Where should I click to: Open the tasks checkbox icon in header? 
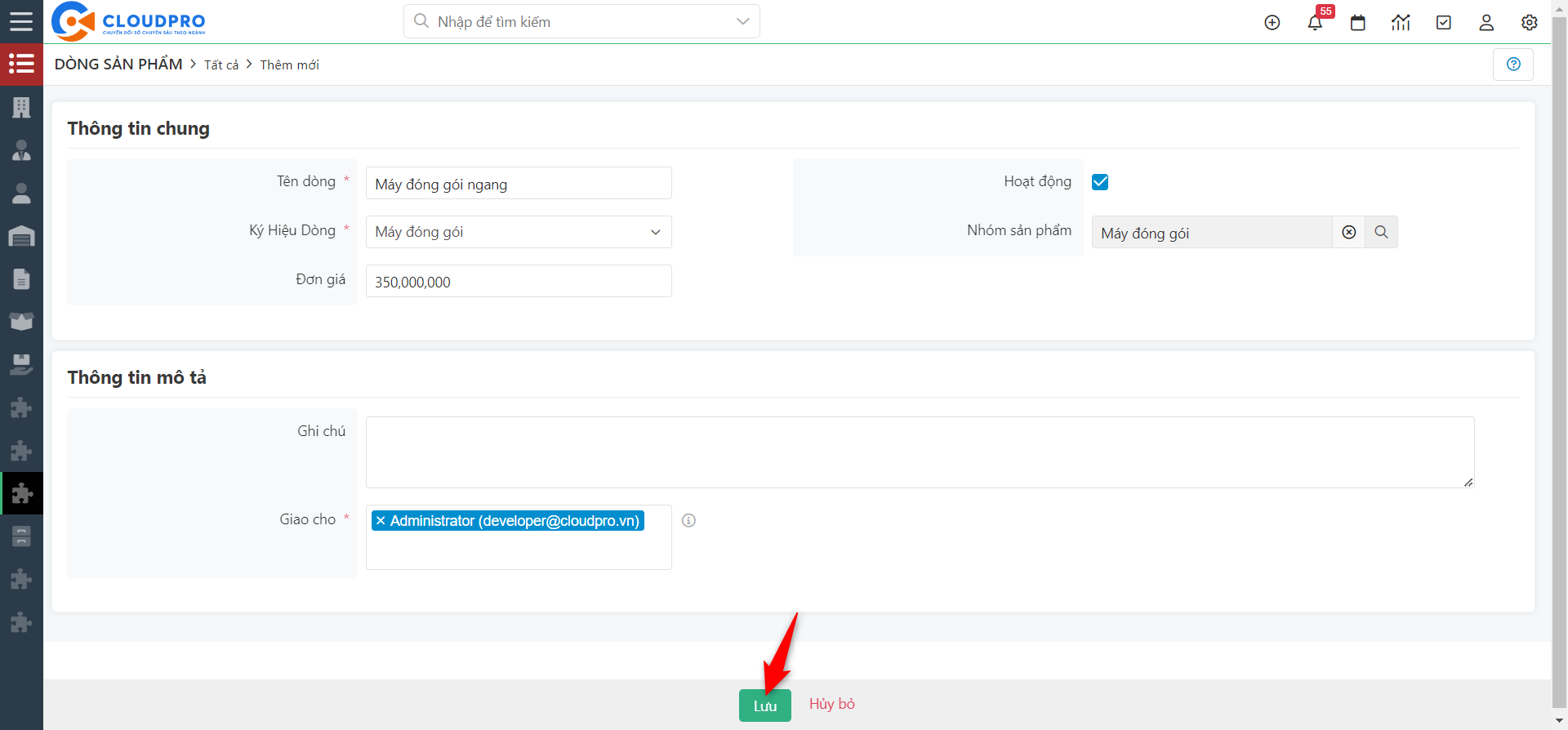pos(1444,23)
